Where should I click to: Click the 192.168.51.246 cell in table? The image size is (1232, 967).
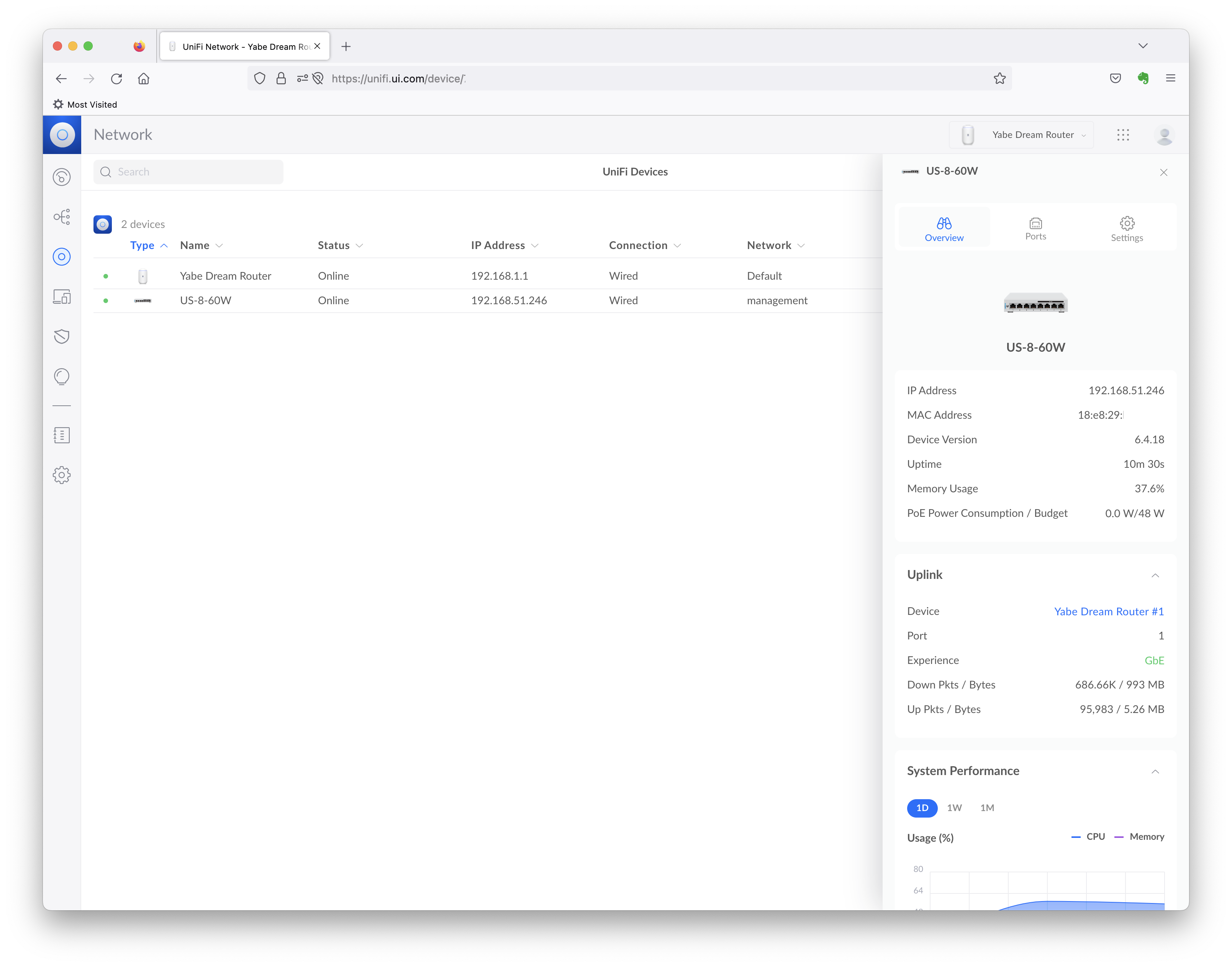click(x=508, y=301)
